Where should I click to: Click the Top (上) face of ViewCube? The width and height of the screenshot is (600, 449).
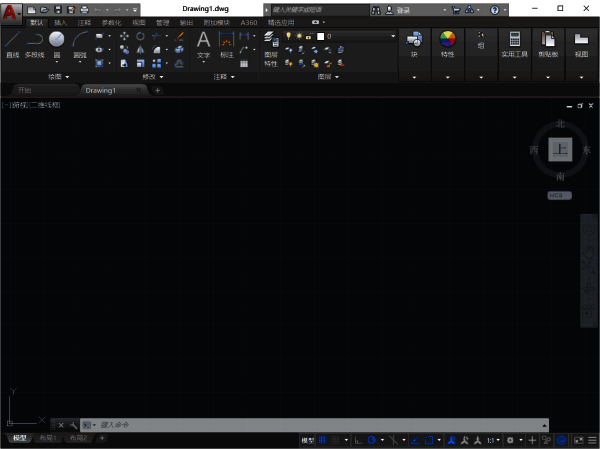560,149
